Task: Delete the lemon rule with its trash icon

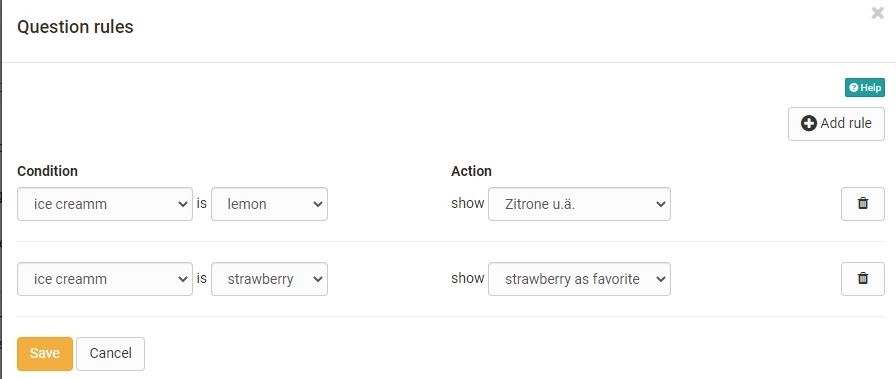Action: coord(862,204)
